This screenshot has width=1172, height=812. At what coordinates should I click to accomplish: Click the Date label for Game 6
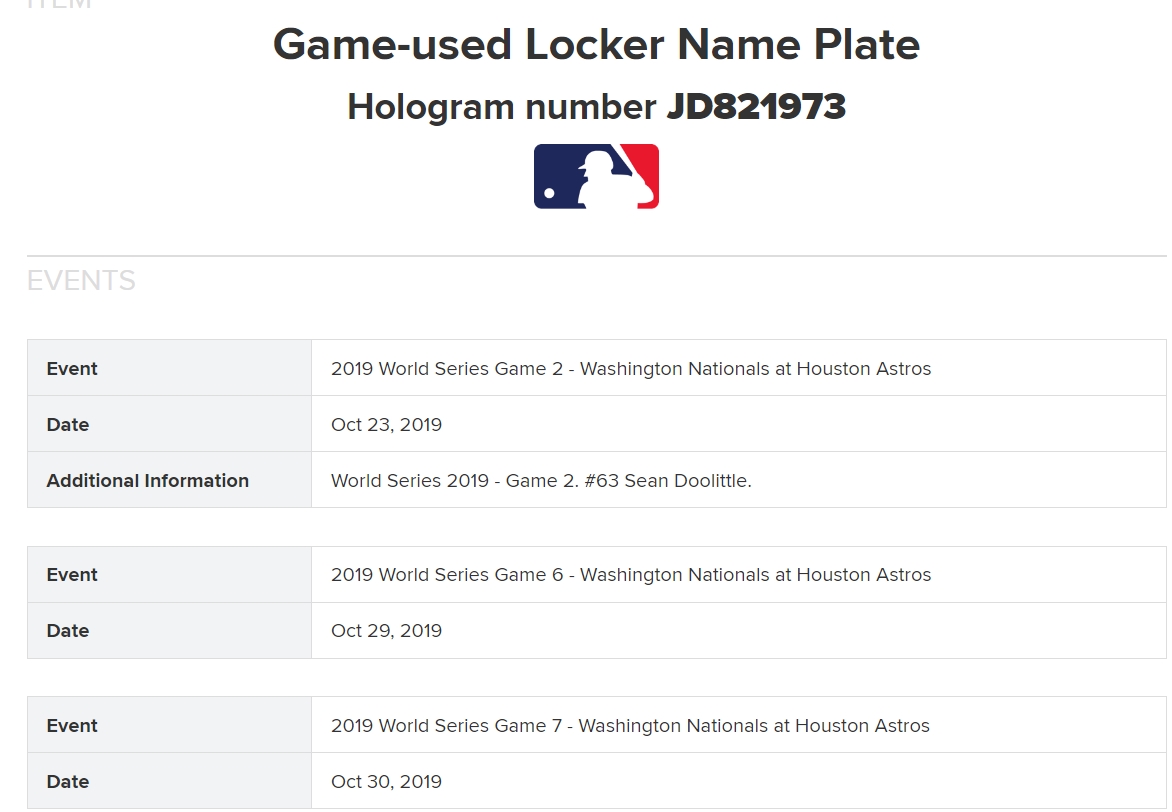click(x=67, y=631)
